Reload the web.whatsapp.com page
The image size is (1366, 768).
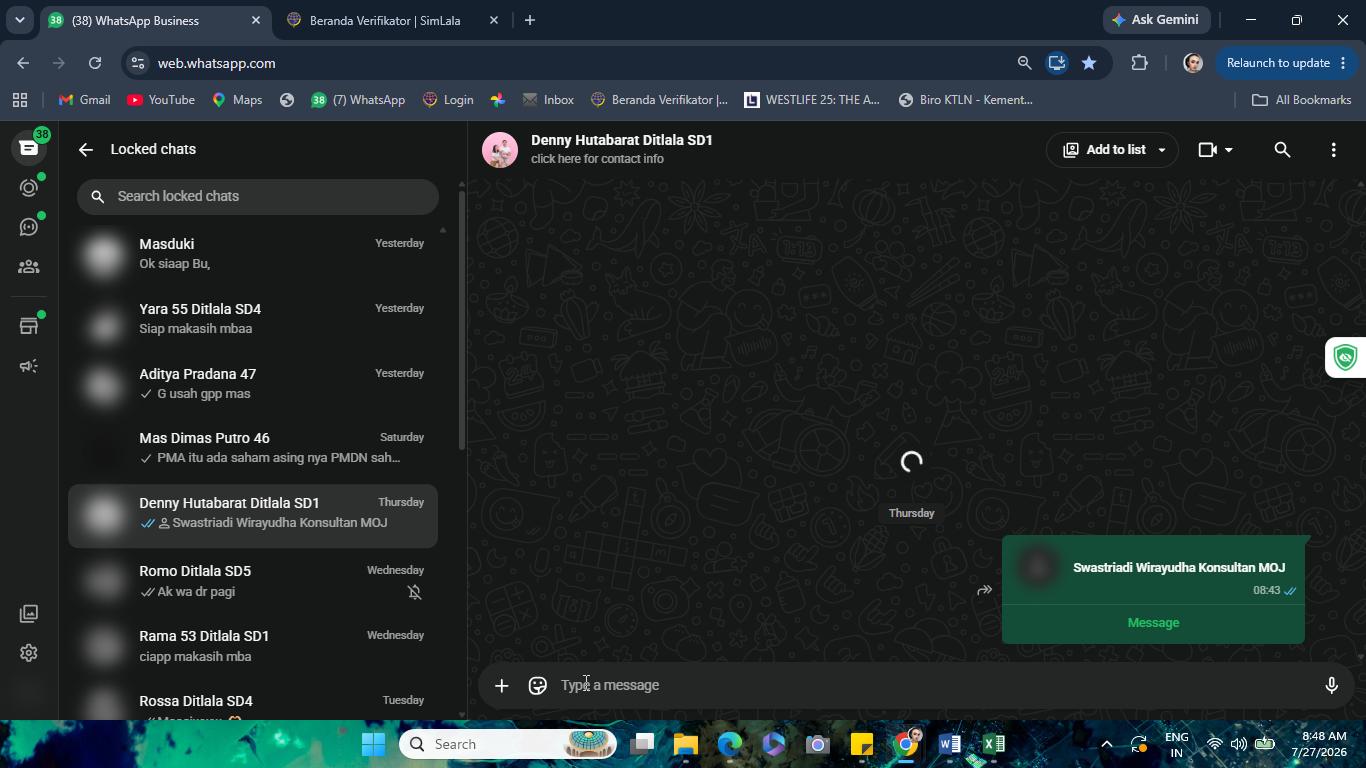pyautogui.click(x=95, y=63)
